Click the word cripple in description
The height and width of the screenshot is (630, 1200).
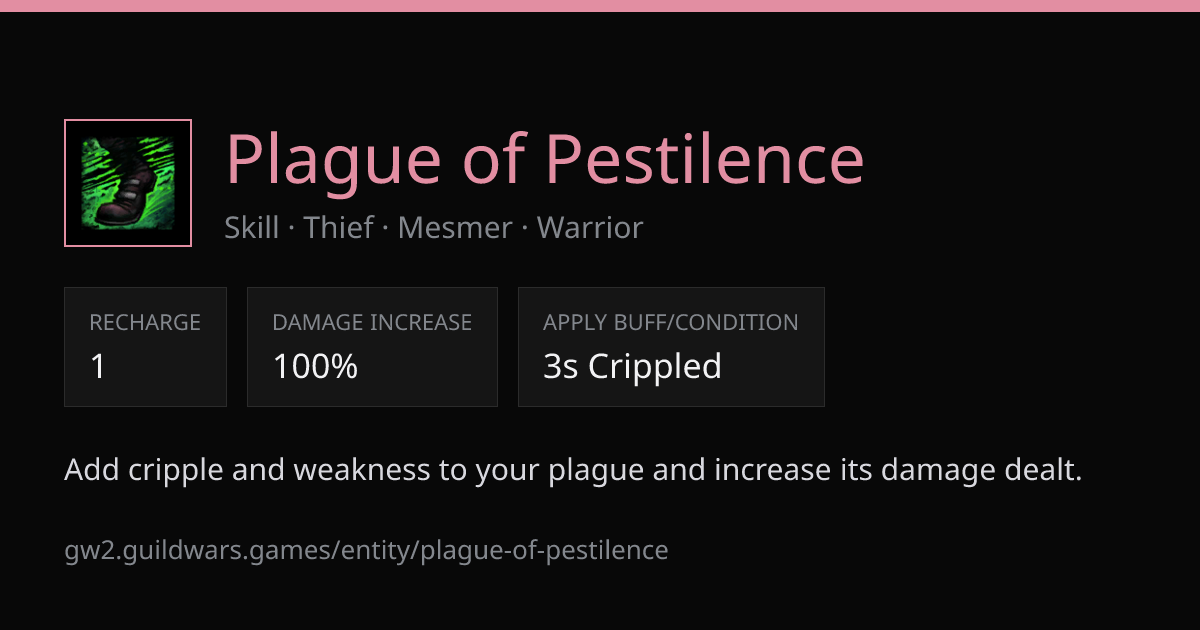(177, 470)
